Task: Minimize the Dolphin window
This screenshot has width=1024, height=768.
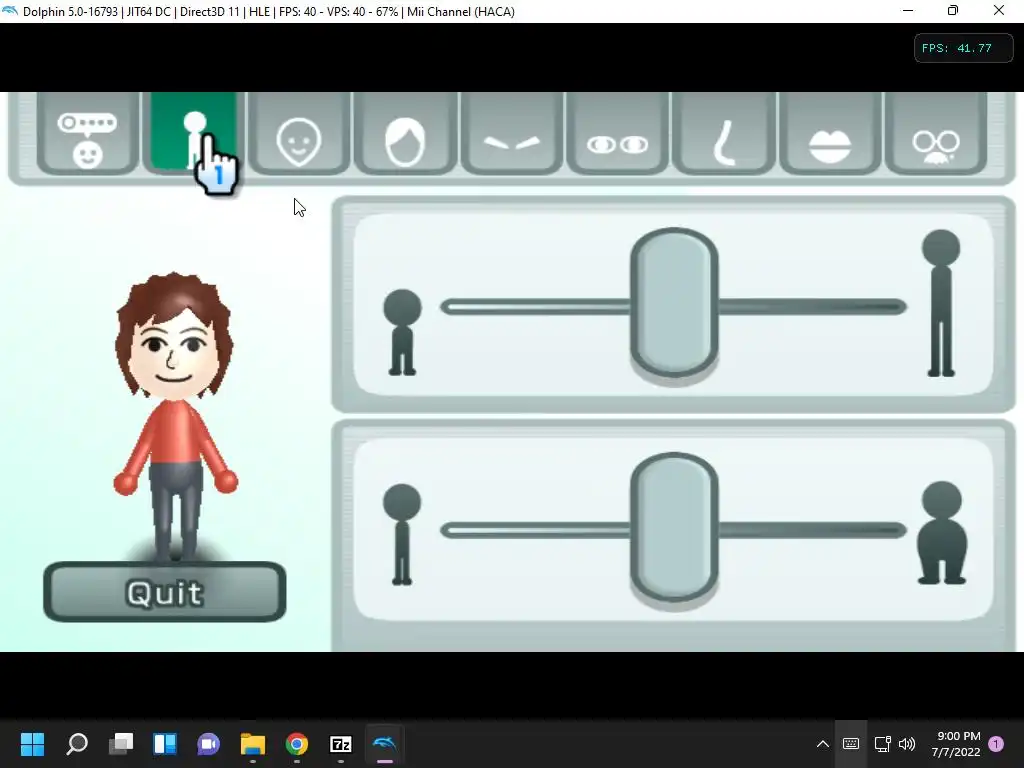Action: tap(908, 10)
